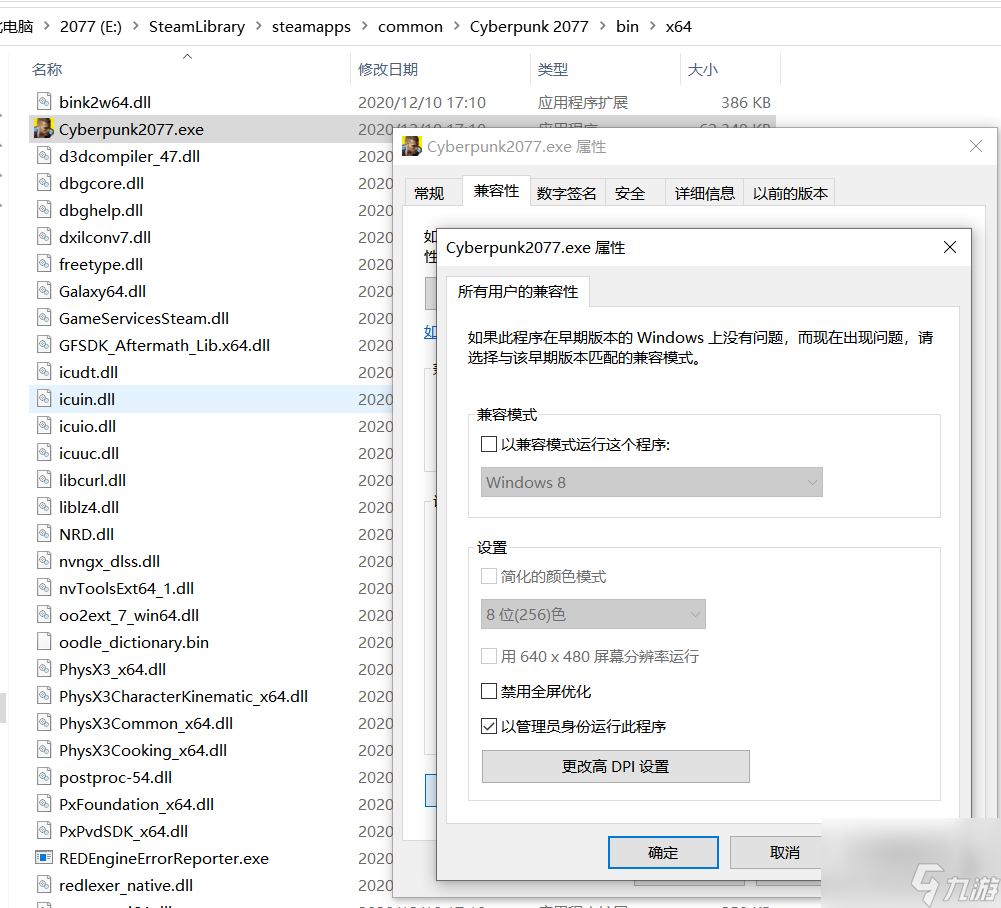The image size is (1001, 908).
Task: Expand breadcrumb chevron after bin
Action: click(x=652, y=26)
